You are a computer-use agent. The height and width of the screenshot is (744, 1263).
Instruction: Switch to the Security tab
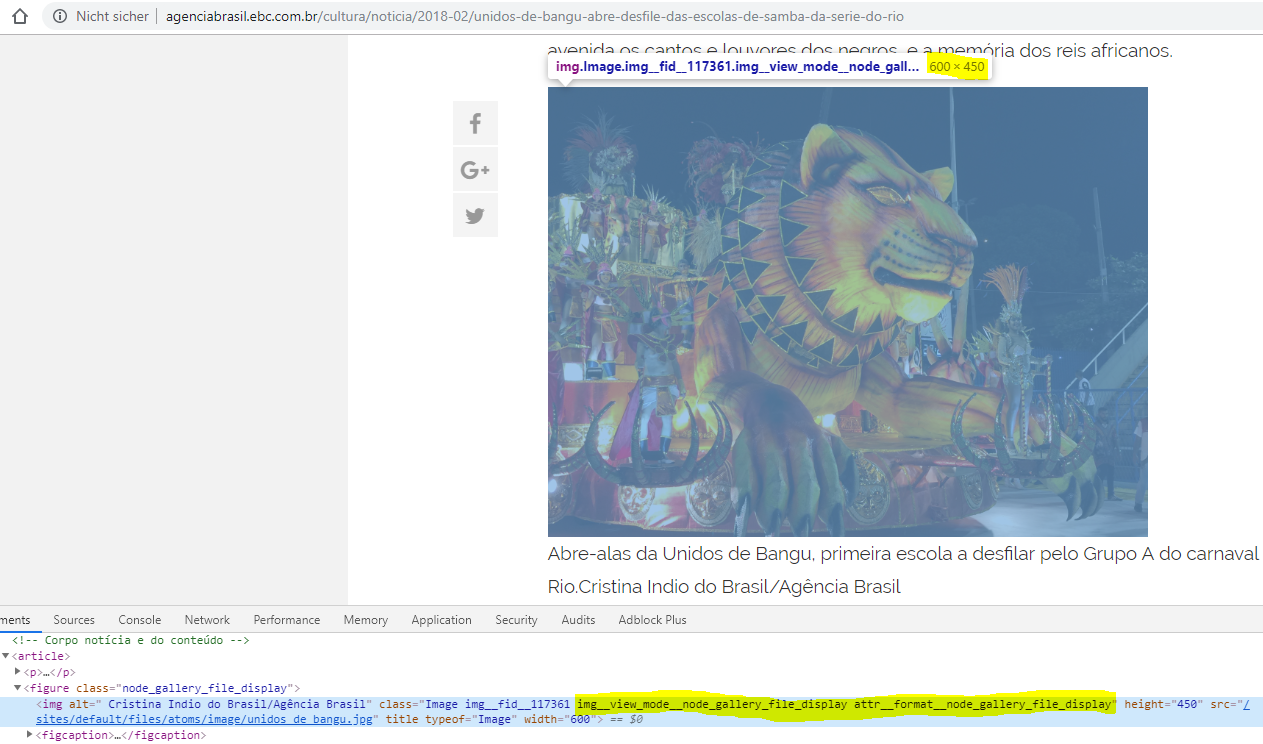pos(516,620)
